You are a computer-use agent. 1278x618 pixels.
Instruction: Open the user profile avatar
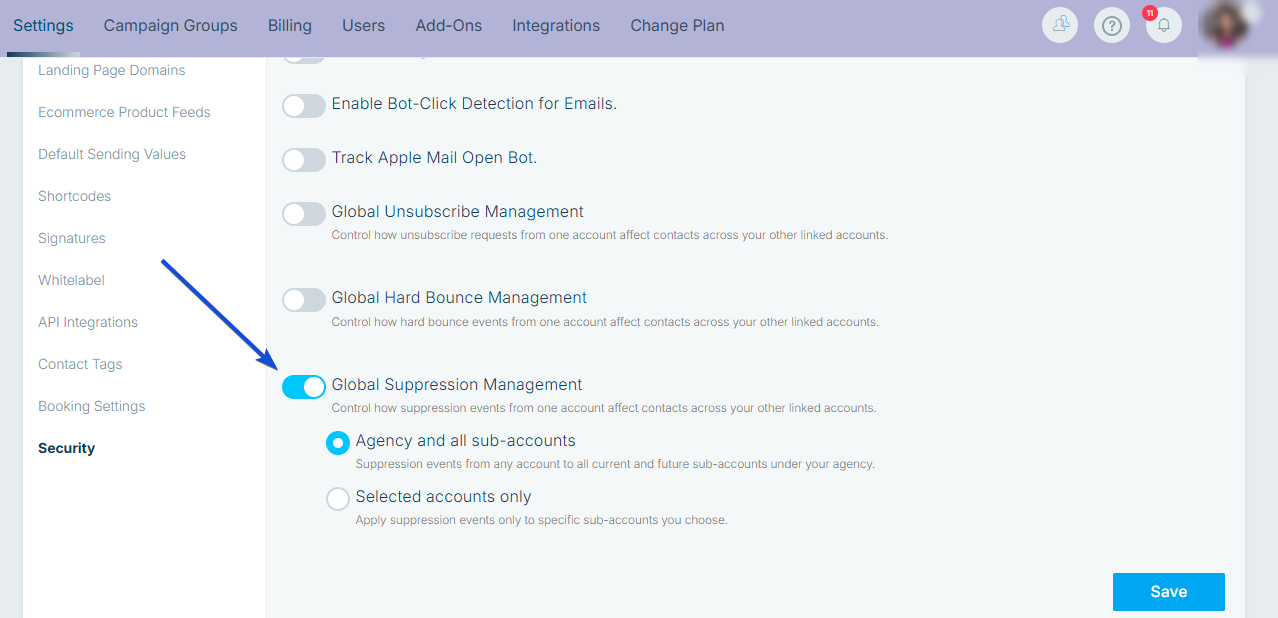click(x=1225, y=25)
